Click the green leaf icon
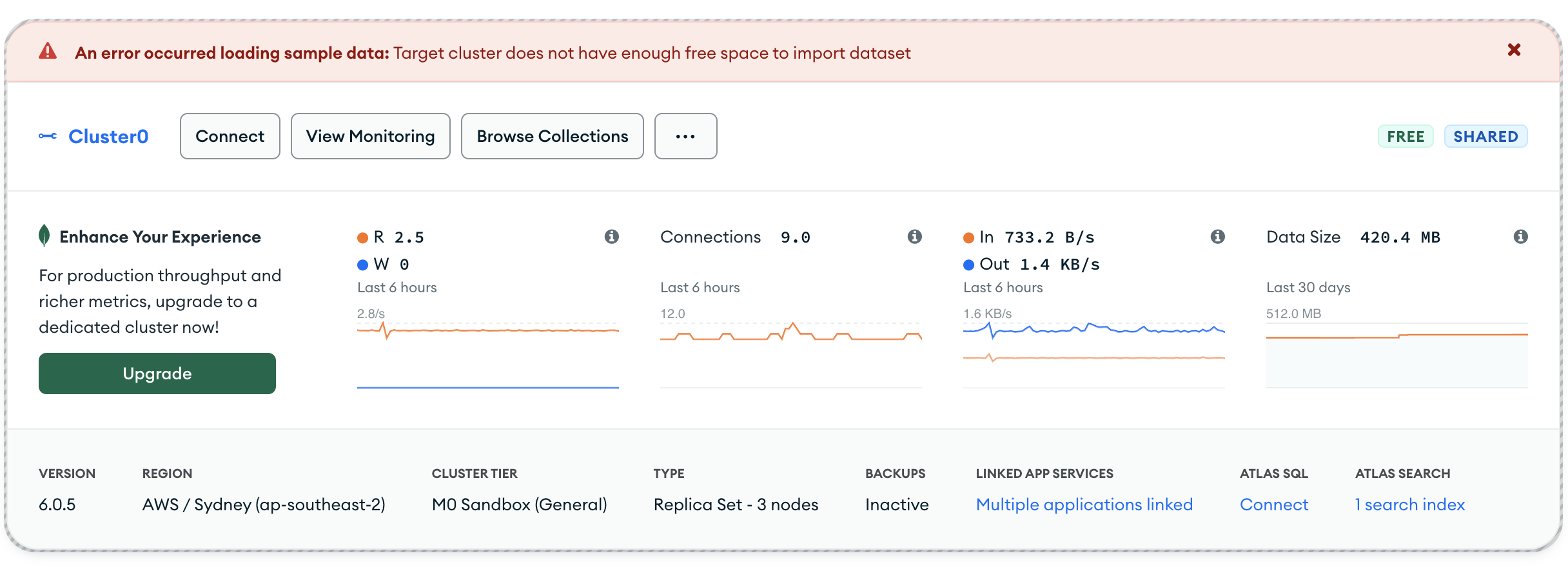This screenshot has width=1568, height=569. click(x=44, y=236)
